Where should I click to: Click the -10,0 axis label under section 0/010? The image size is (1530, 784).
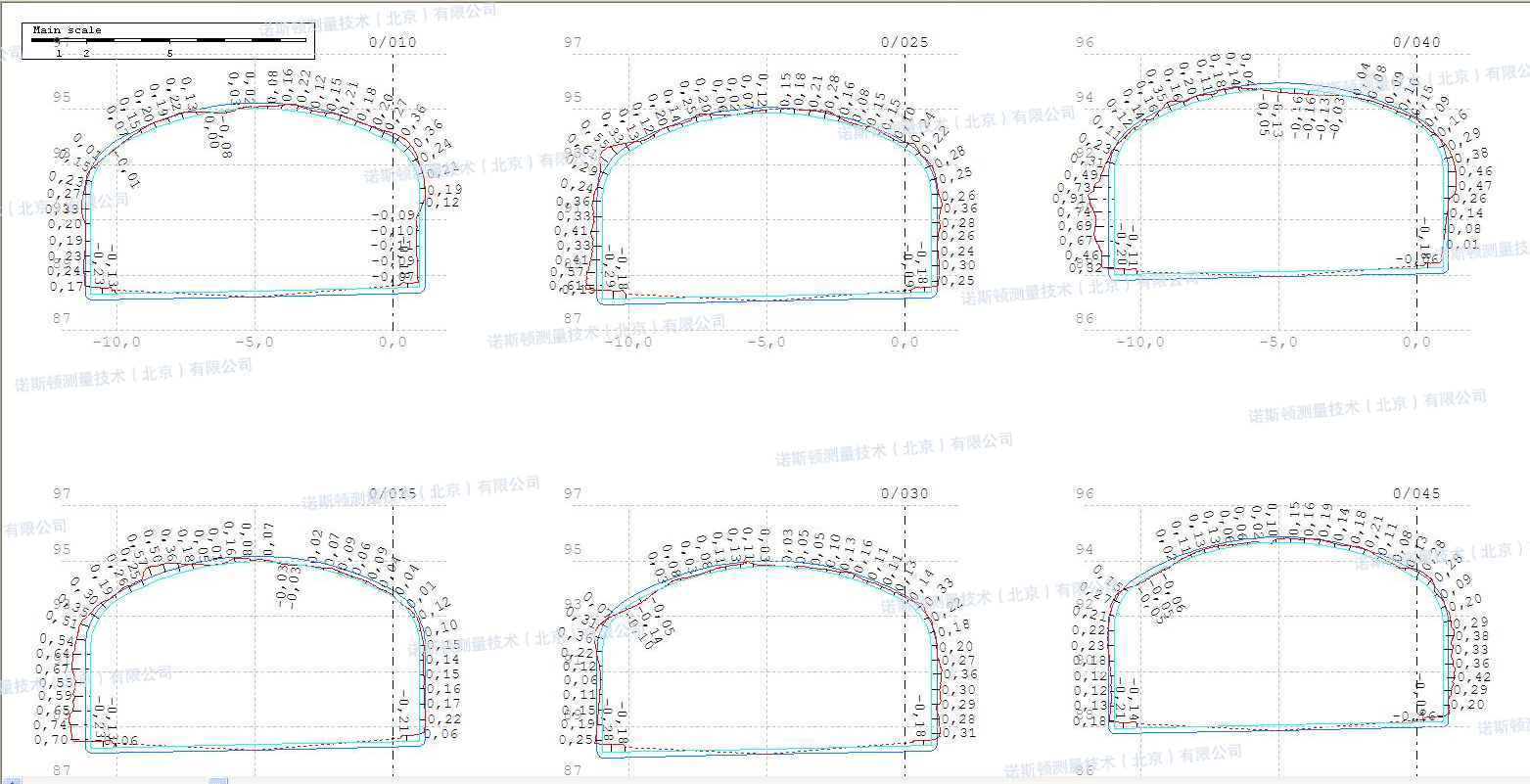[x=116, y=342]
